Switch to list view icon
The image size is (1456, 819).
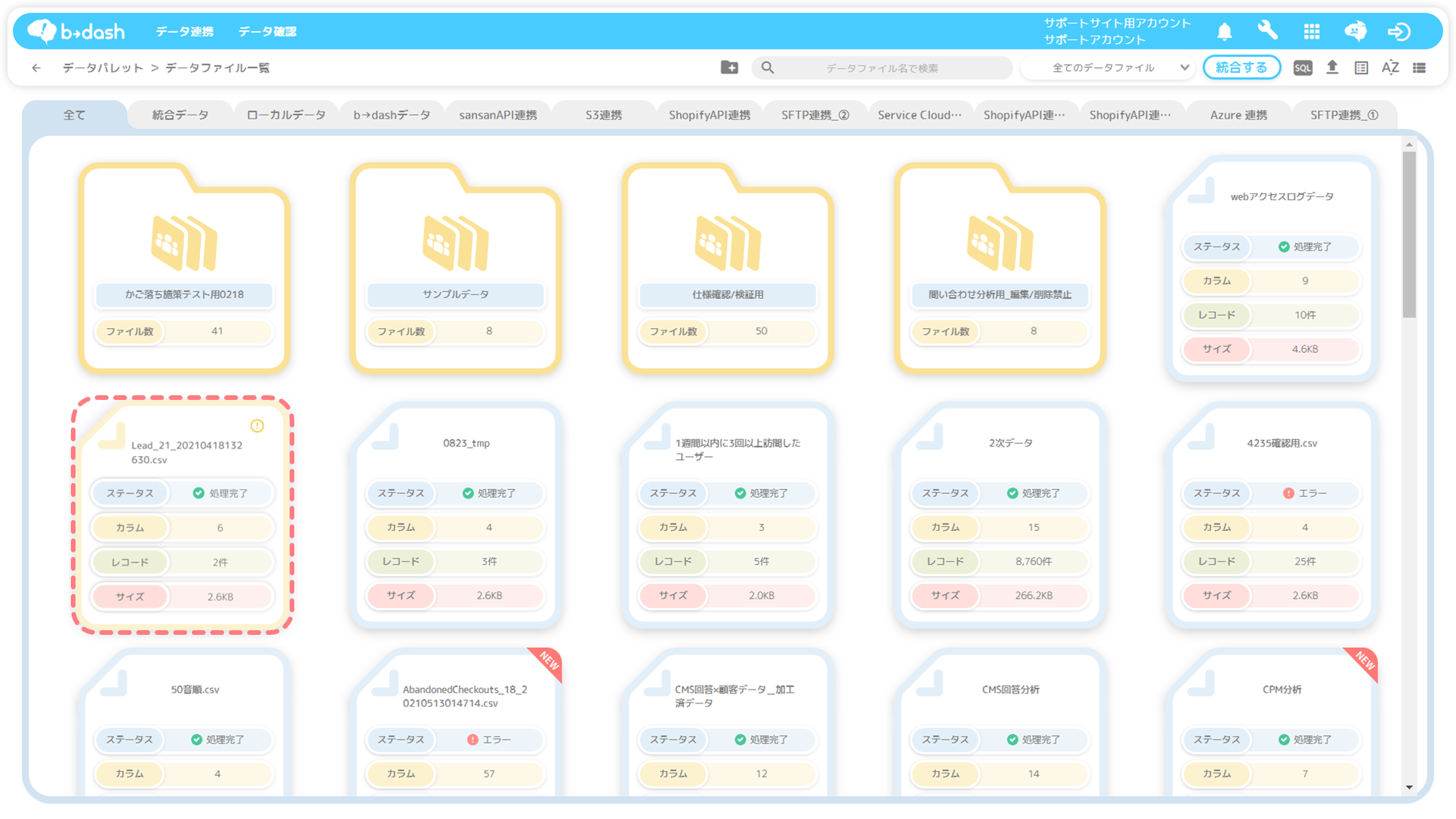pyautogui.click(x=1419, y=68)
